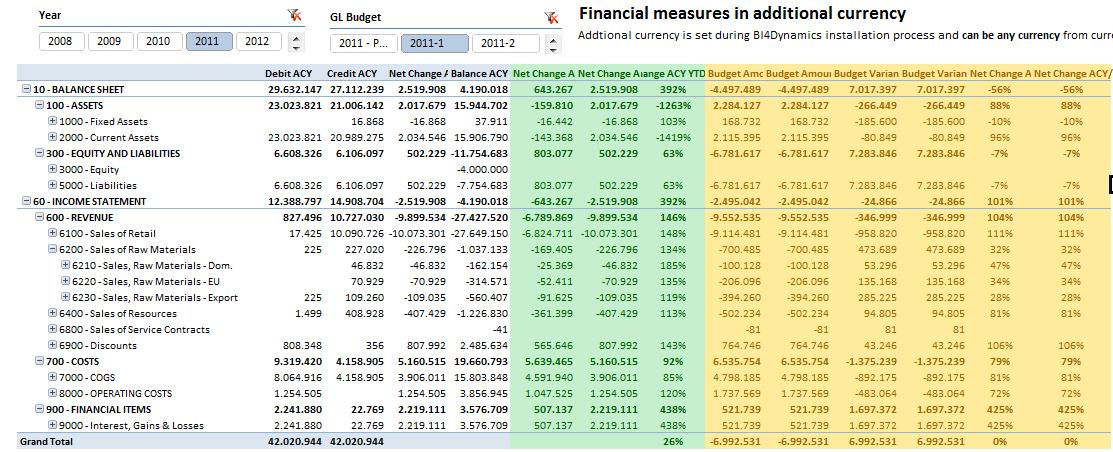Expand 6230 - Sales, Raw Materials - Export
This screenshot has width=1113, height=452.
65,297
